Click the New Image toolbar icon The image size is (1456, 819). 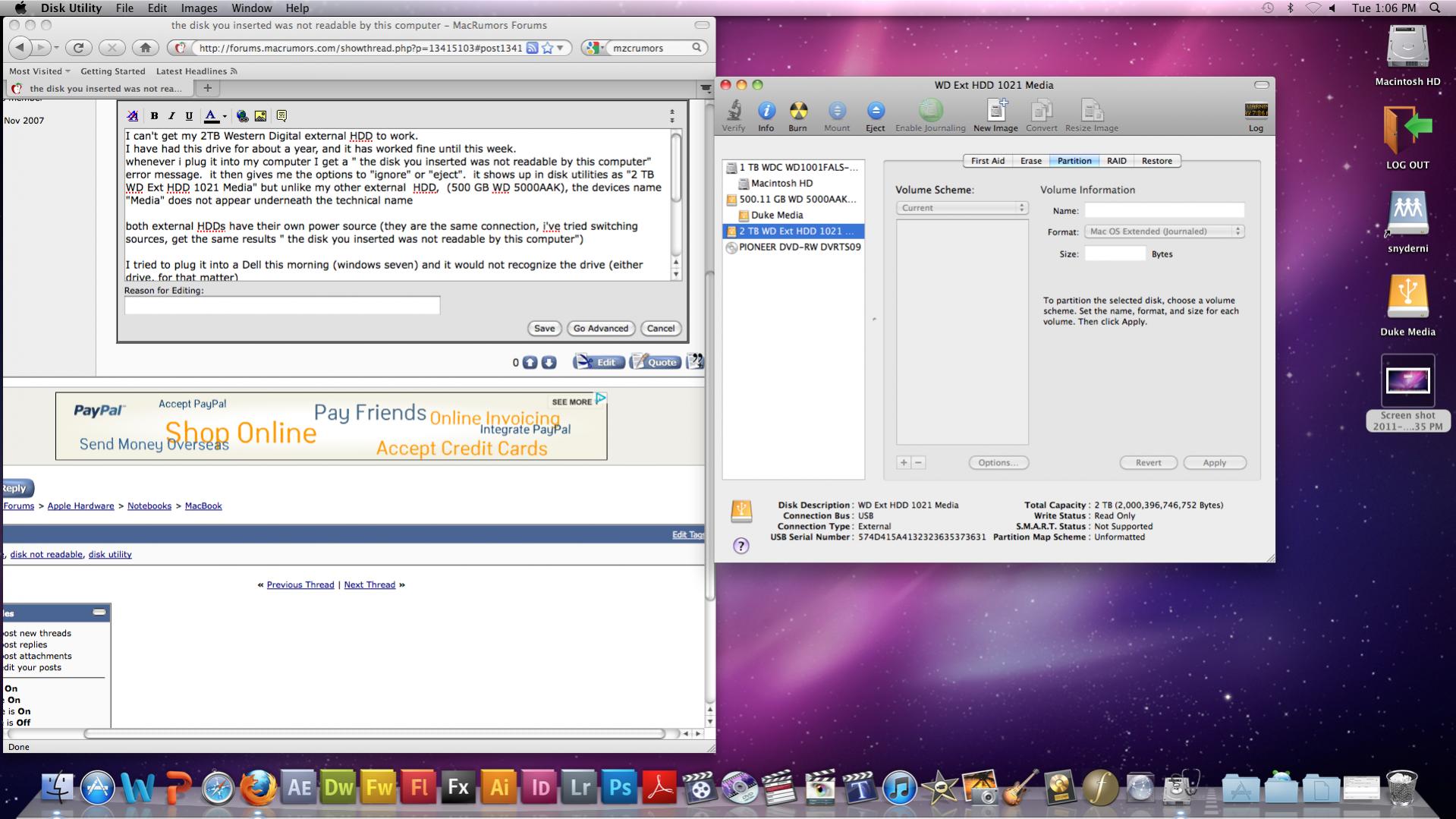[996, 111]
